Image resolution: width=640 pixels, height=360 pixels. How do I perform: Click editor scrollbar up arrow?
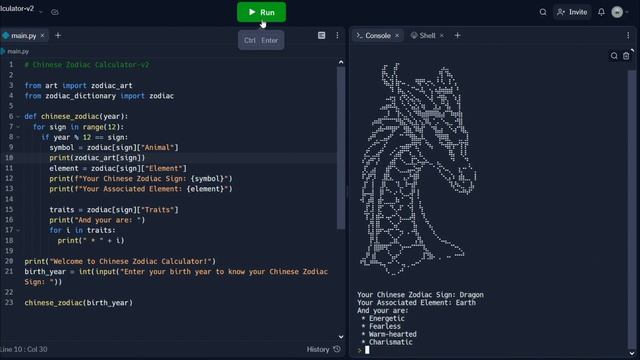click(x=341, y=62)
